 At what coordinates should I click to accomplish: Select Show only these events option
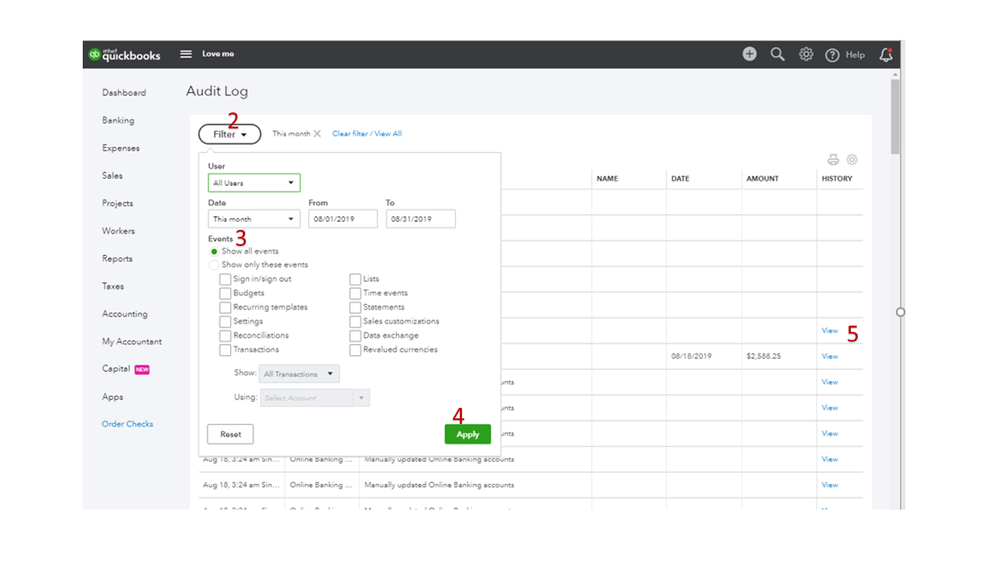214,265
